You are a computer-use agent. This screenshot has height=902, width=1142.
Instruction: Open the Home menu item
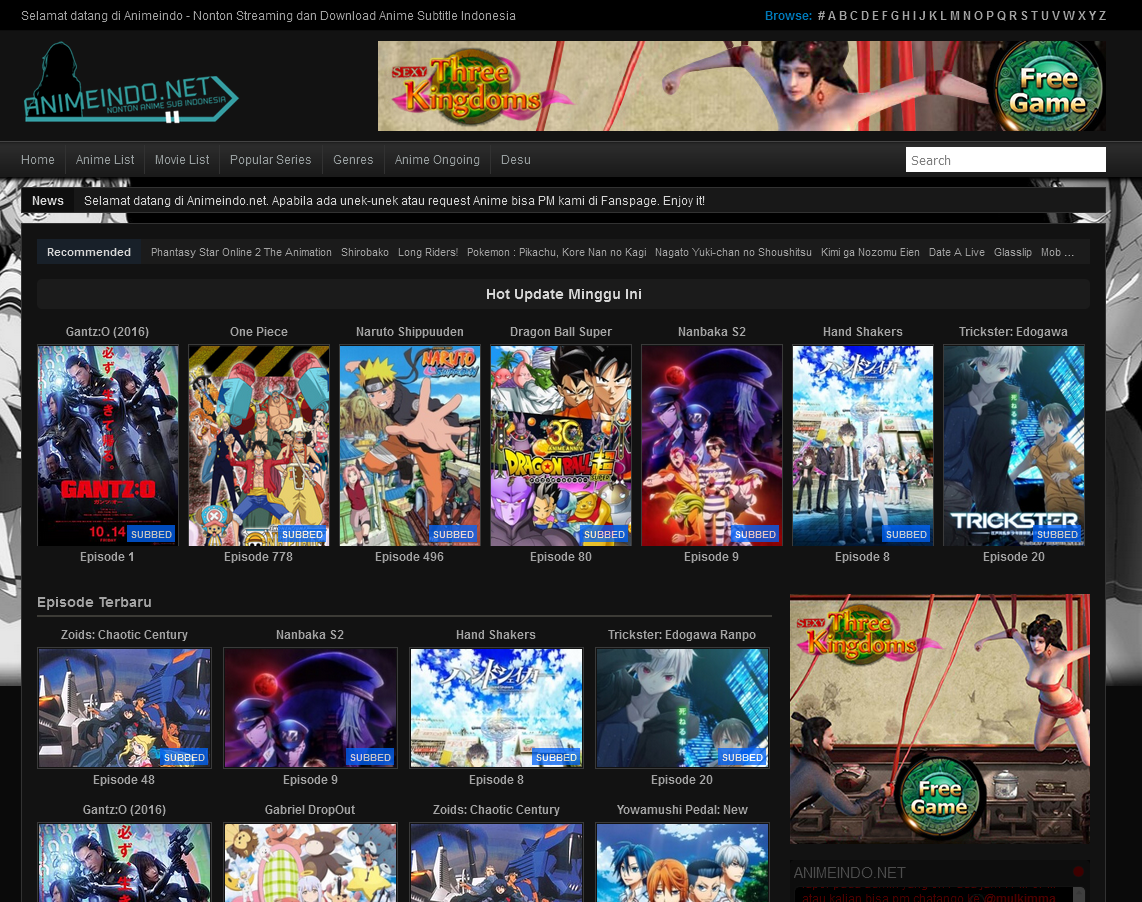[38, 160]
